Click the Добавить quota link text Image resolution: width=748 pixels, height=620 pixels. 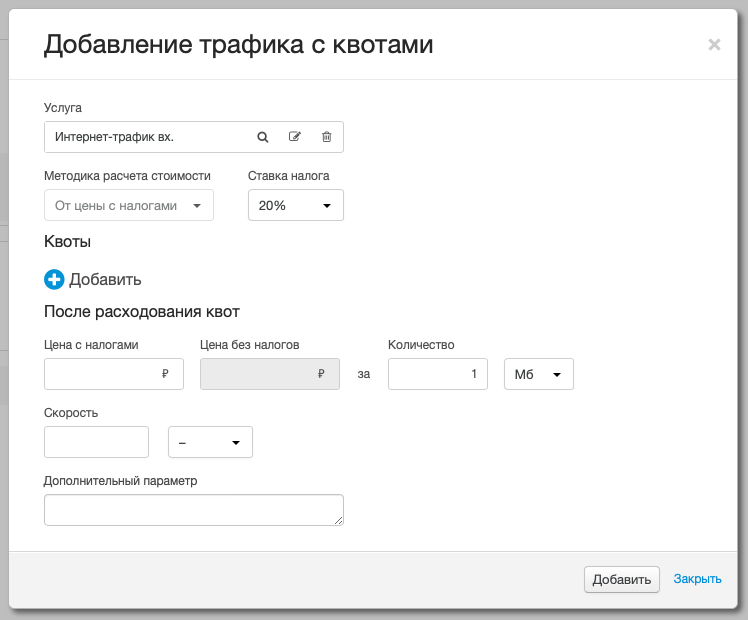pos(105,279)
